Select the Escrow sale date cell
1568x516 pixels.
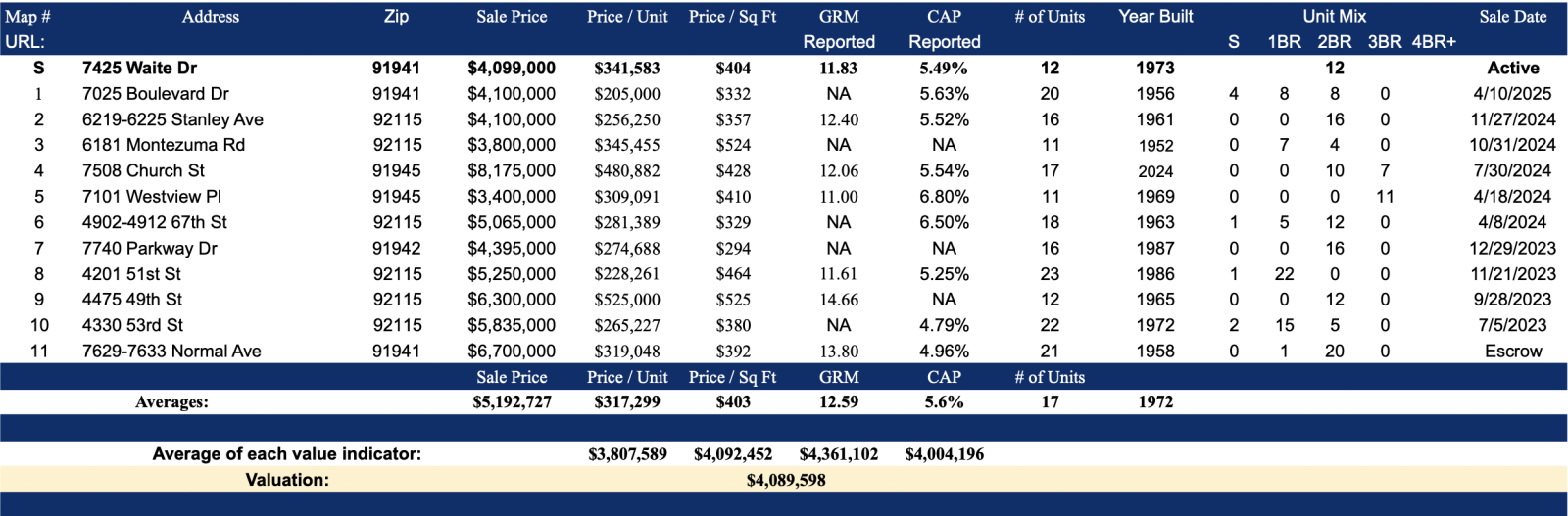click(x=1512, y=352)
